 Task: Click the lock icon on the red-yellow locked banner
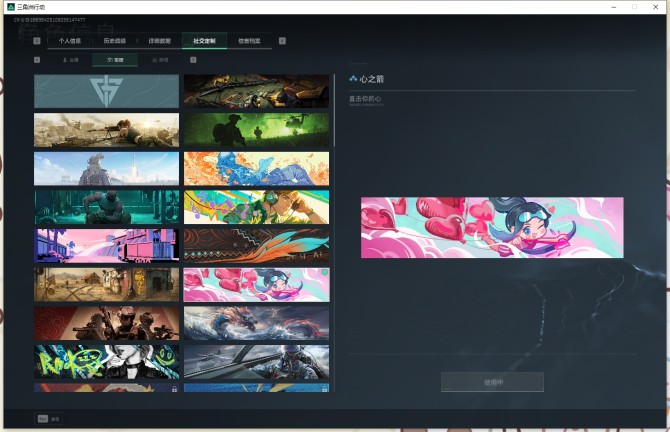174,389
